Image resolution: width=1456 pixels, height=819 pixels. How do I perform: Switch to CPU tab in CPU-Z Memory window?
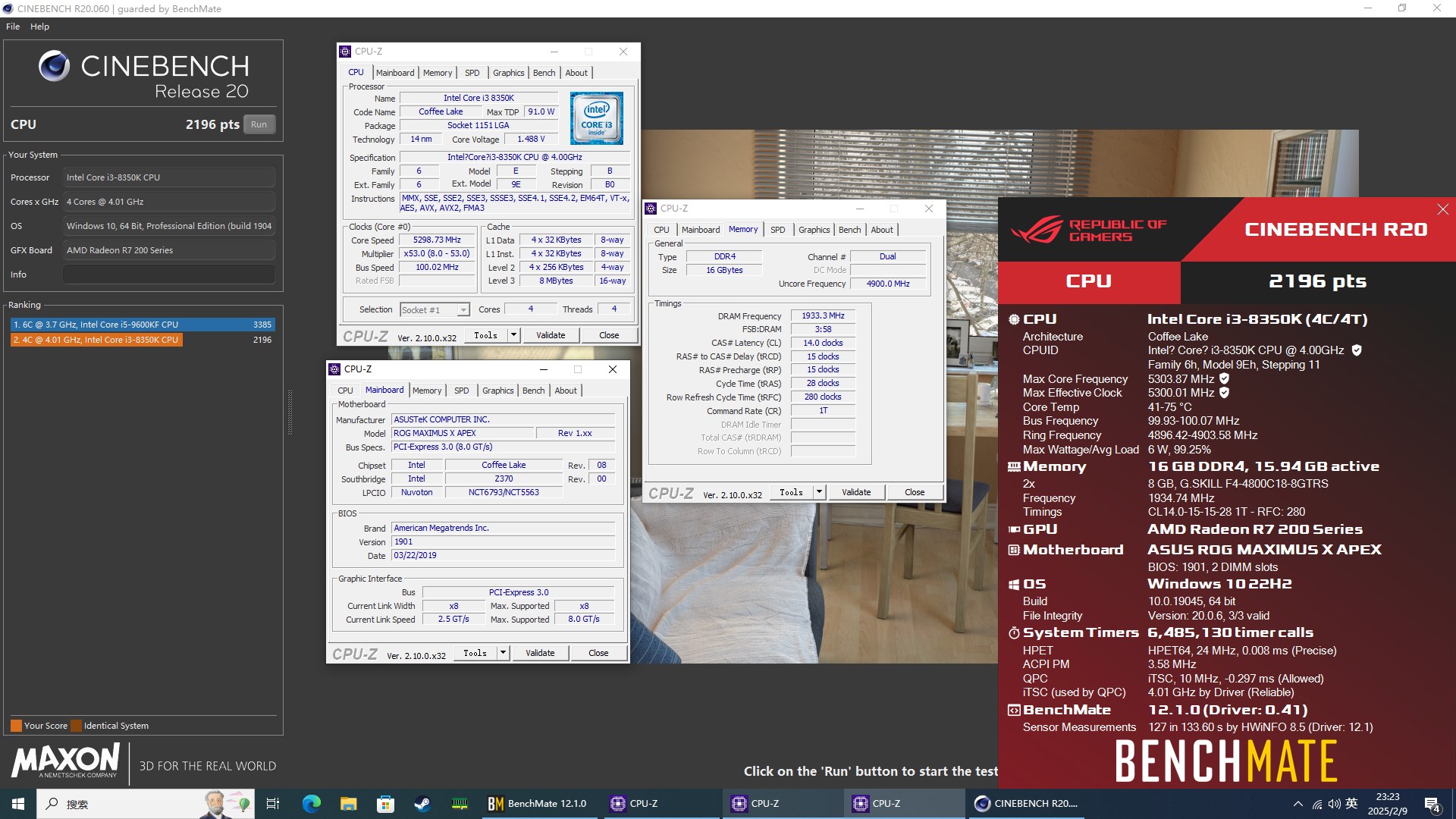661,230
